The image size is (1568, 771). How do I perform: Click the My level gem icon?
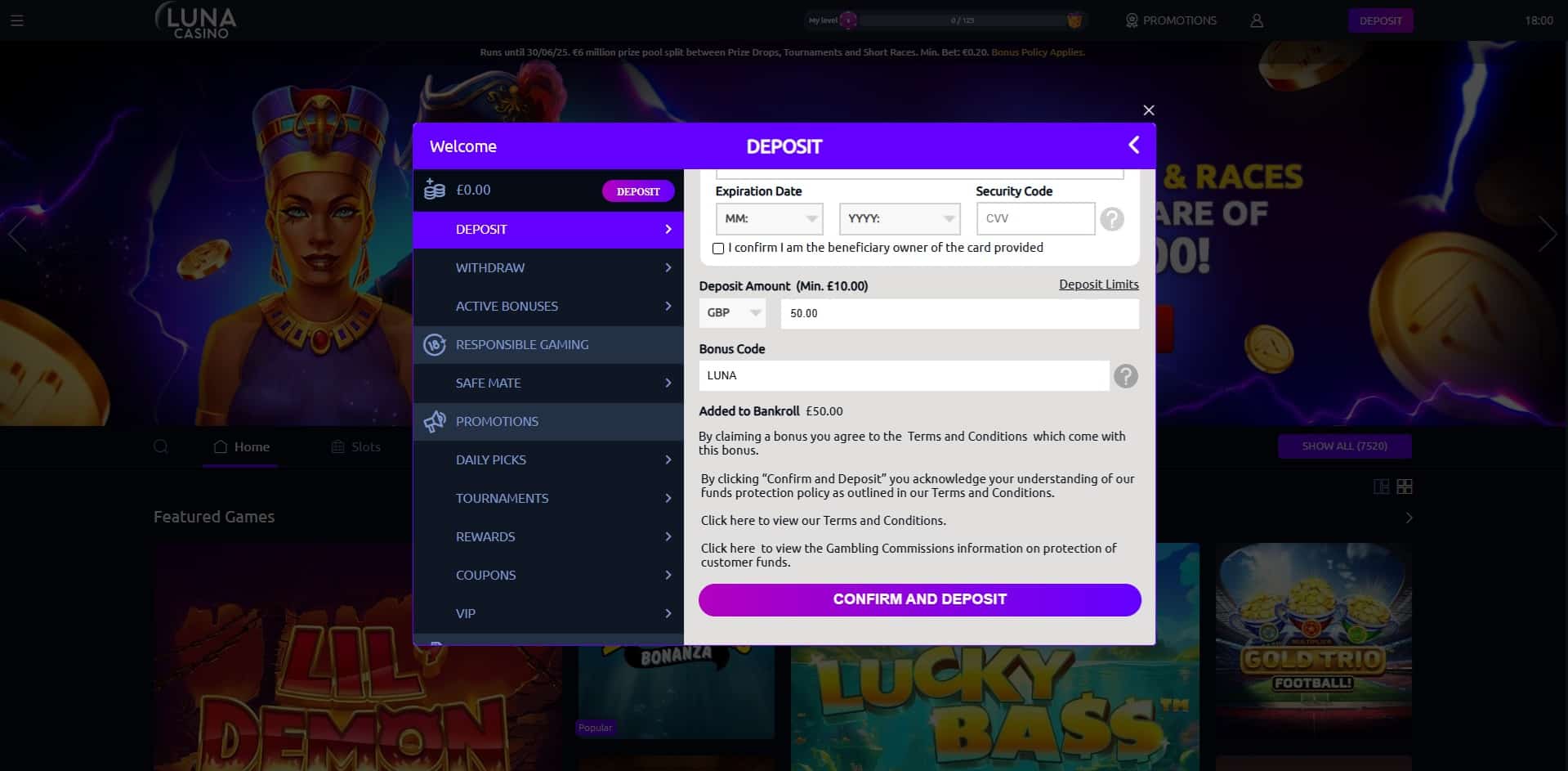849,20
